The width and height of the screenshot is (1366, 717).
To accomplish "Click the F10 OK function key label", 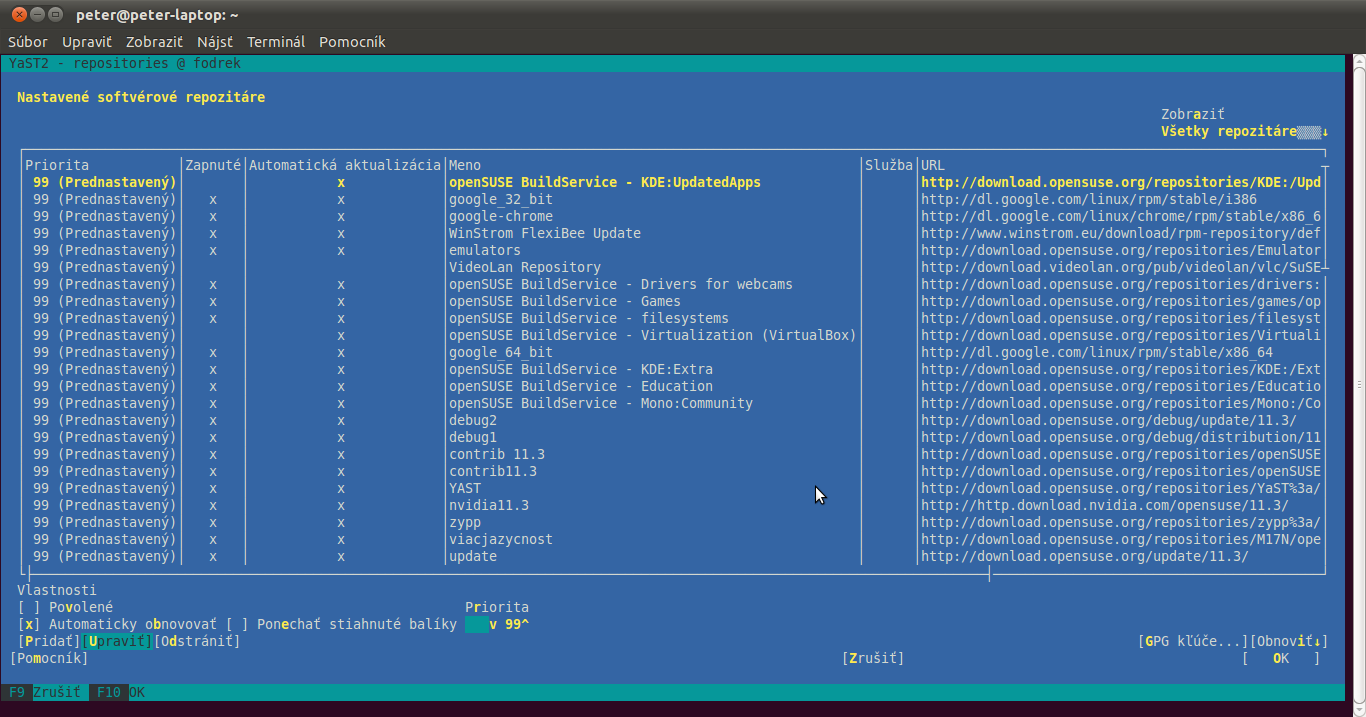I will tap(121, 692).
